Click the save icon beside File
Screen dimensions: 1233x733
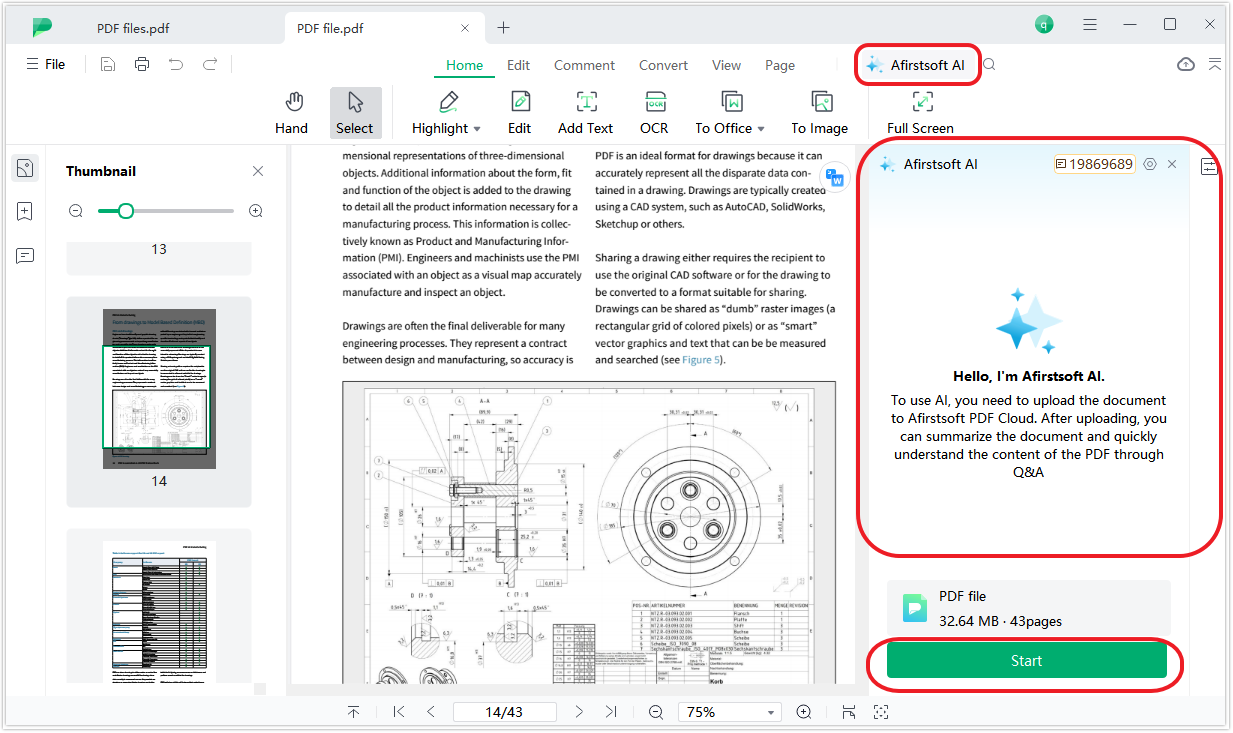pyautogui.click(x=108, y=64)
